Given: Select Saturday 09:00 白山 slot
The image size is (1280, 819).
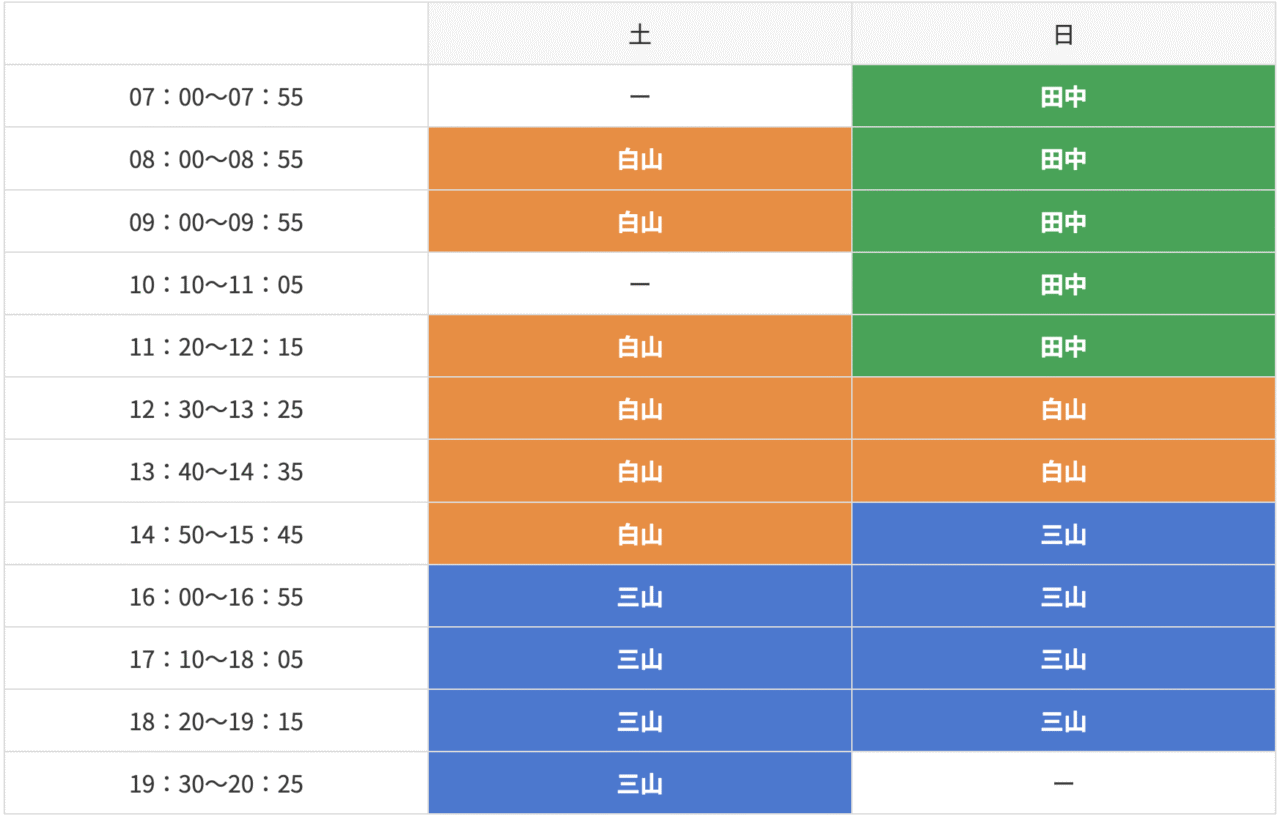Looking at the screenshot, I should (640, 222).
